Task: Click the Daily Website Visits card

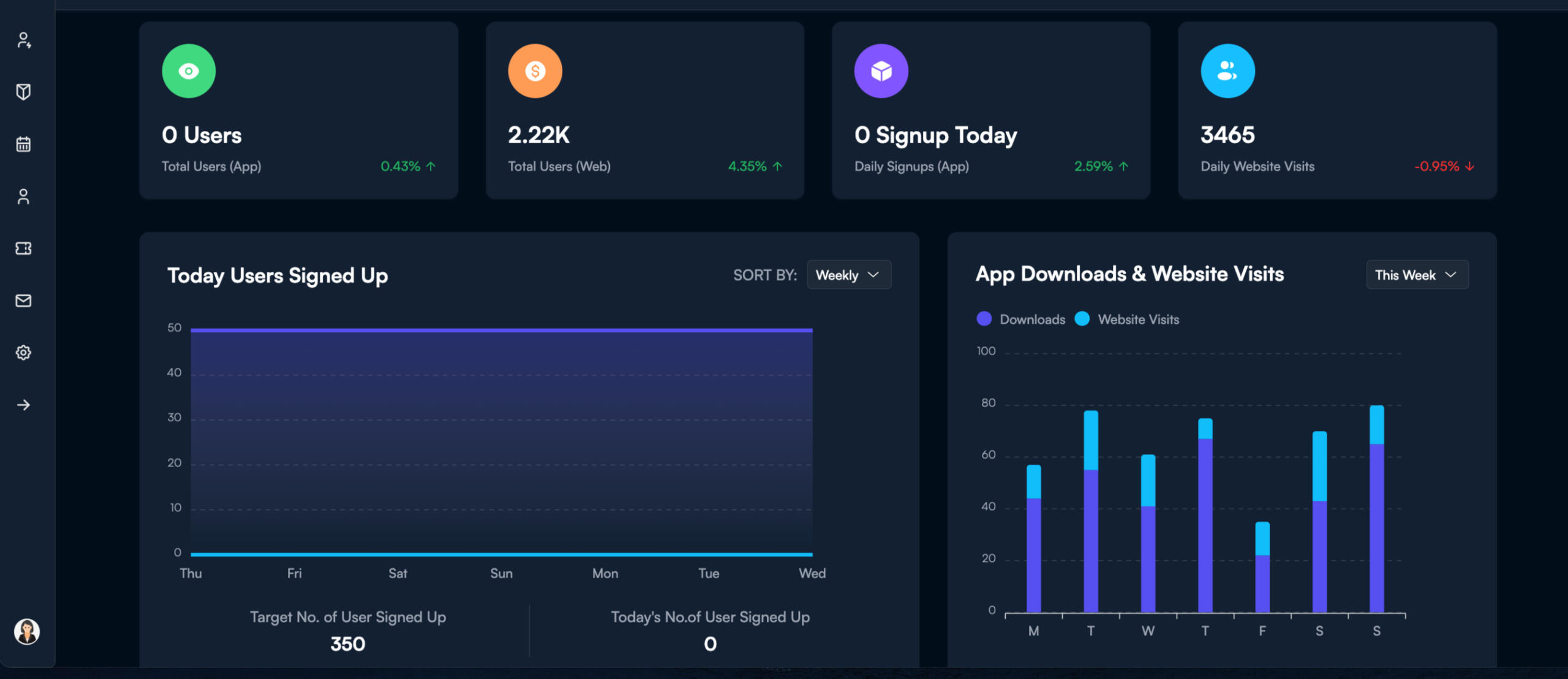Action: [x=1337, y=110]
